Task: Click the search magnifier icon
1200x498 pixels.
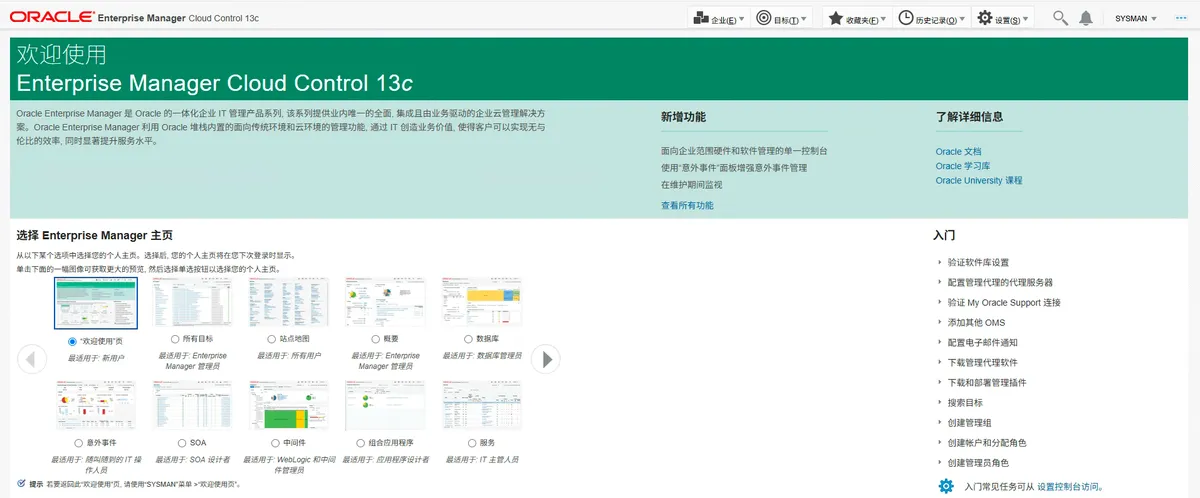Action: (1061, 18)
